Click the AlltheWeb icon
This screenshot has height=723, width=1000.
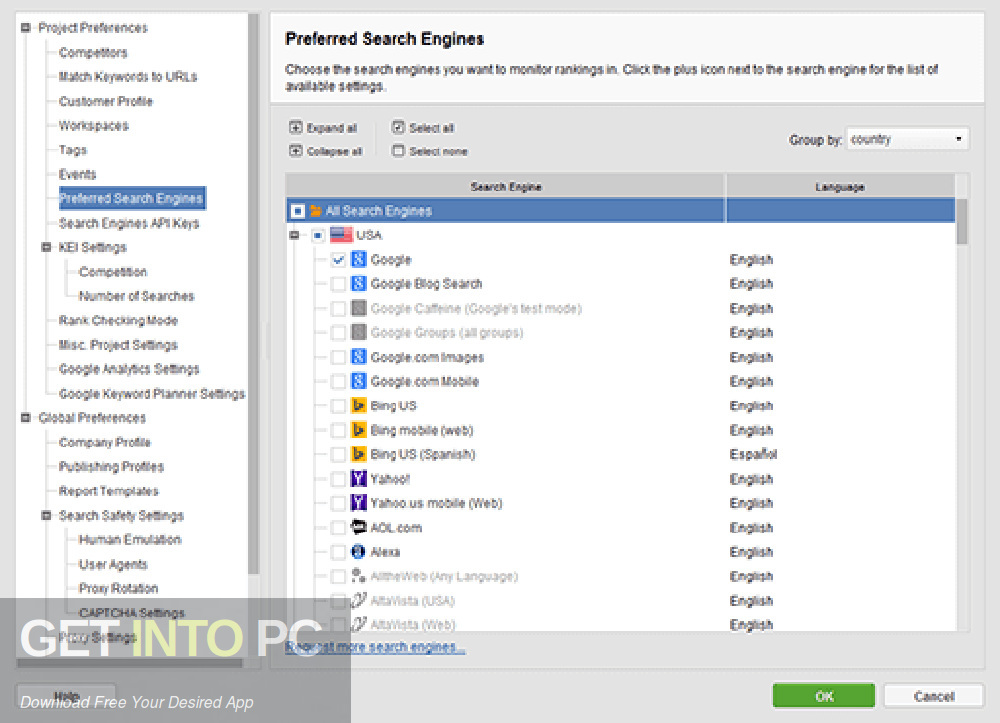click(358, 576)
